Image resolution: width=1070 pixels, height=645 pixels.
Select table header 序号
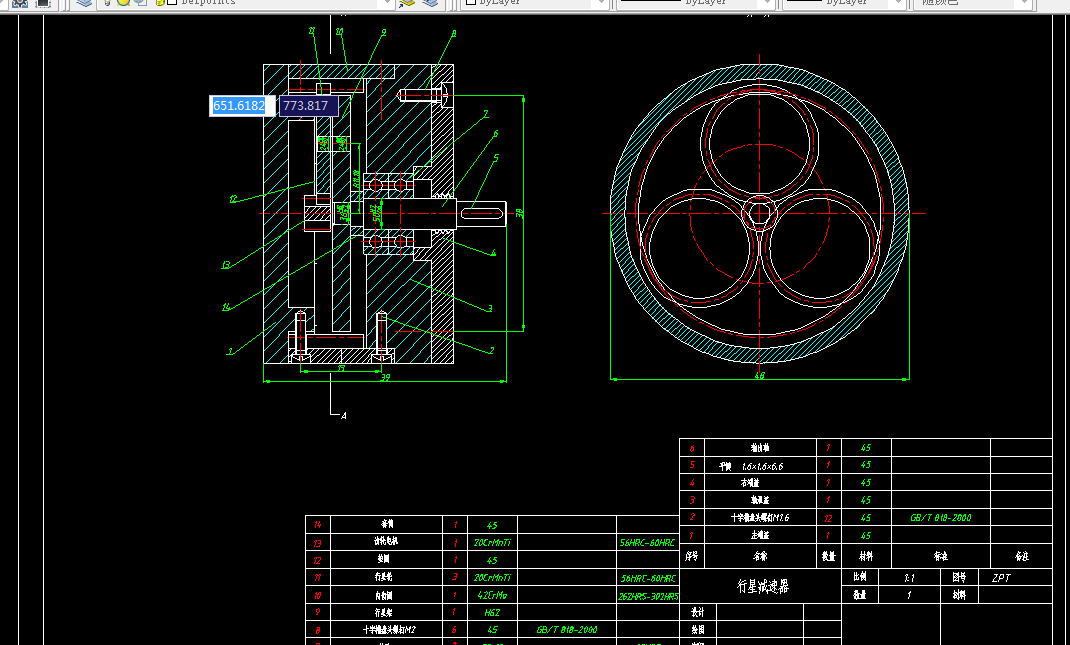point(691,556)
